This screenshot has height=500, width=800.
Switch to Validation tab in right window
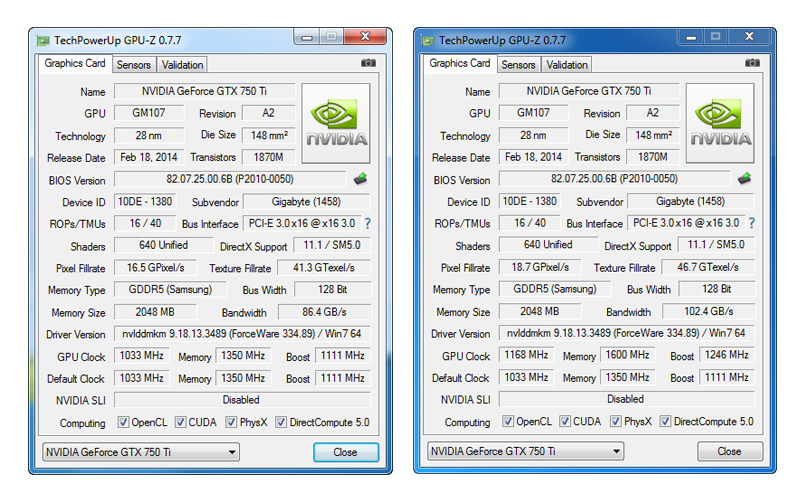point(567,65)
